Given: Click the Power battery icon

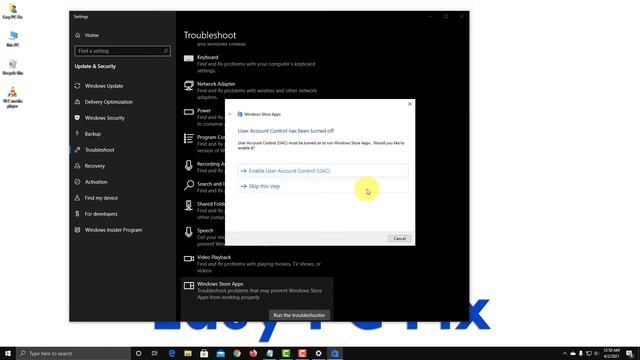Looking at the screenshot, I should (x=189, y=112).
